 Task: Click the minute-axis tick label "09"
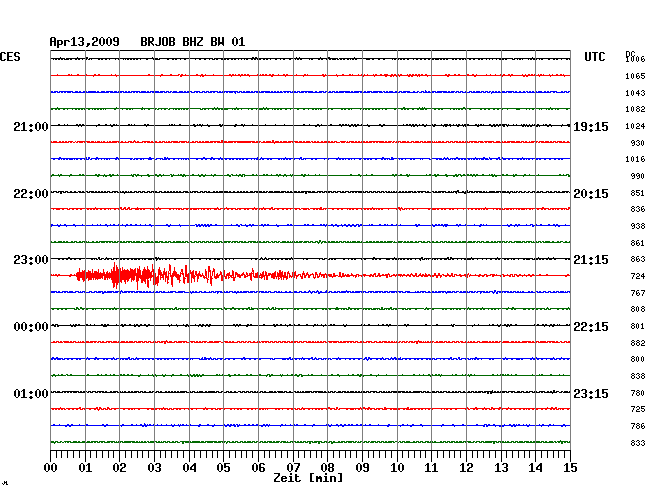coord(362,468)
